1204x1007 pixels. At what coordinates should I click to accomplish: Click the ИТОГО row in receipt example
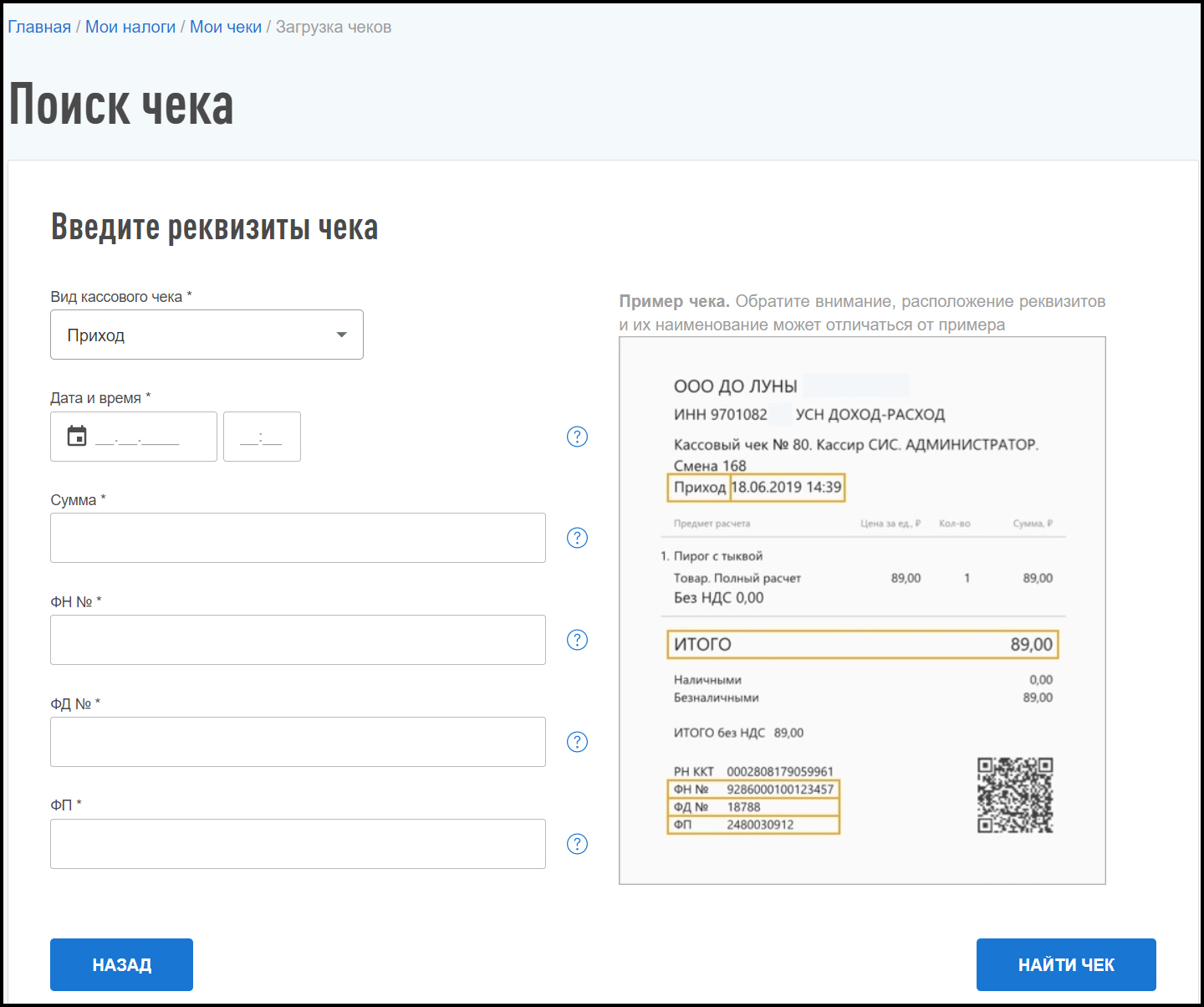click(x=862, y=644)
